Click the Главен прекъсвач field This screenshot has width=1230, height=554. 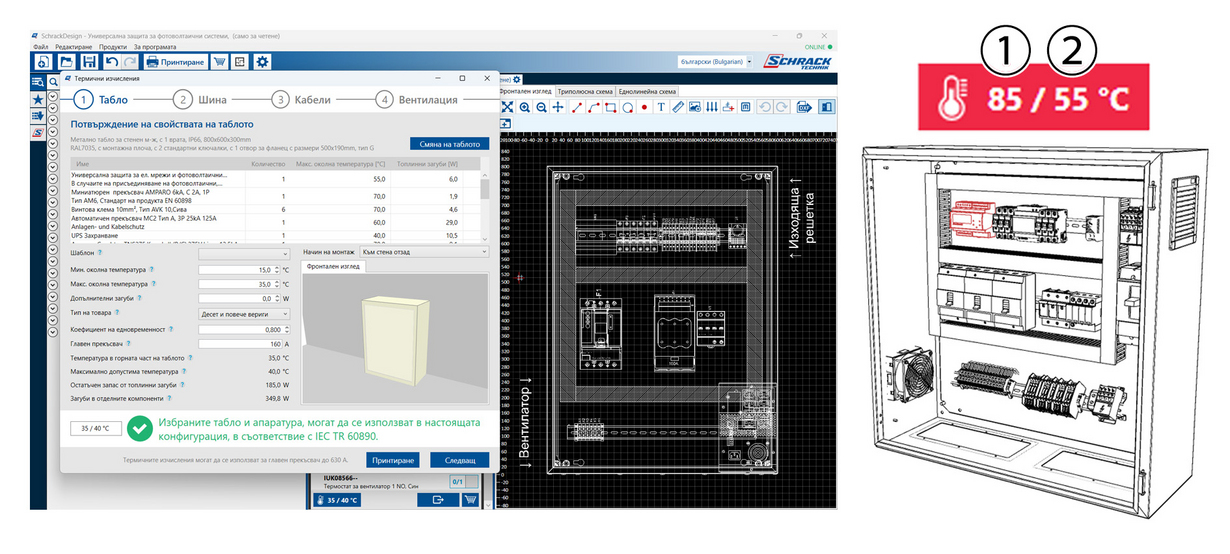pyautogui.click(x=240, y=343)
